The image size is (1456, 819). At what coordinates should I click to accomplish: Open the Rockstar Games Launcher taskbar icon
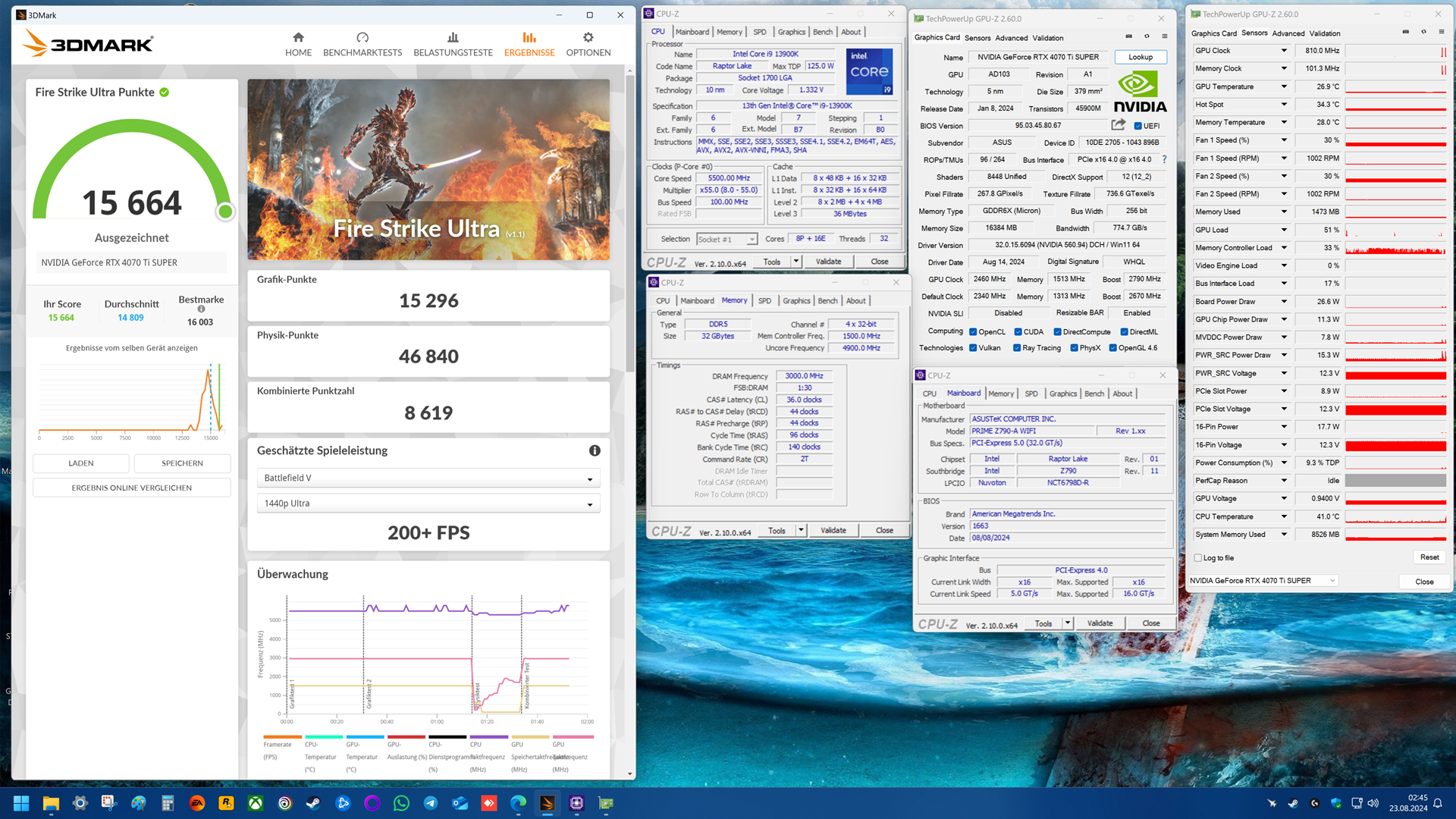[x=226, y=803]
